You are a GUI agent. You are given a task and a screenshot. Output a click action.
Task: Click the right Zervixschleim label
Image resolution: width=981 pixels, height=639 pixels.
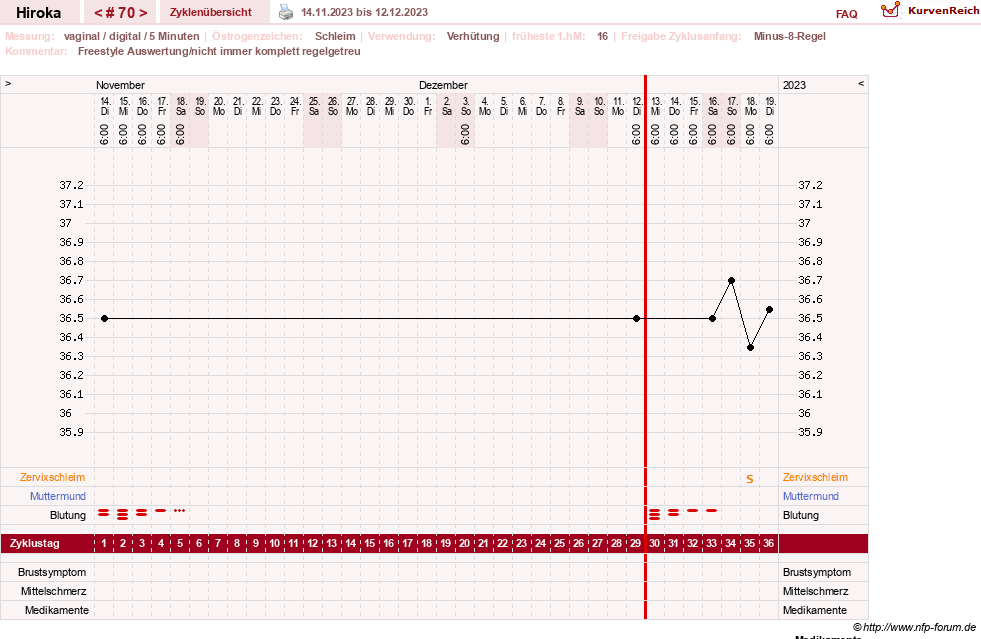[815, 477]
